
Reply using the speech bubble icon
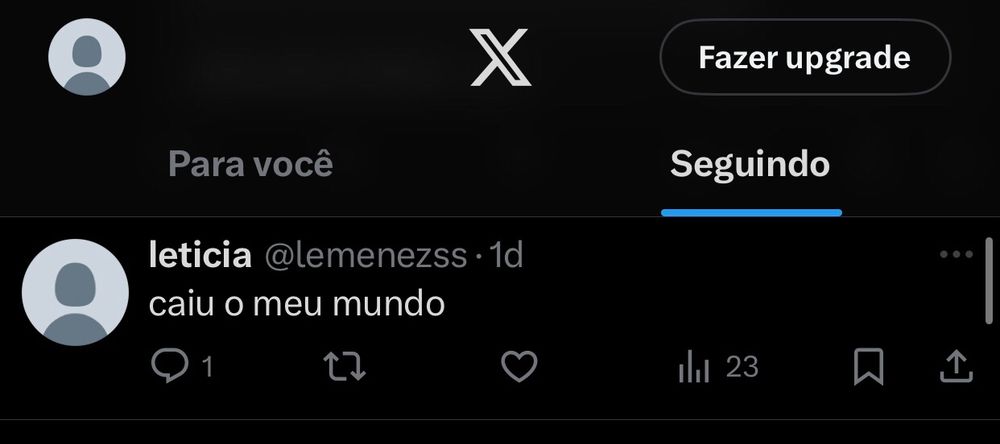tap(170, 366)
